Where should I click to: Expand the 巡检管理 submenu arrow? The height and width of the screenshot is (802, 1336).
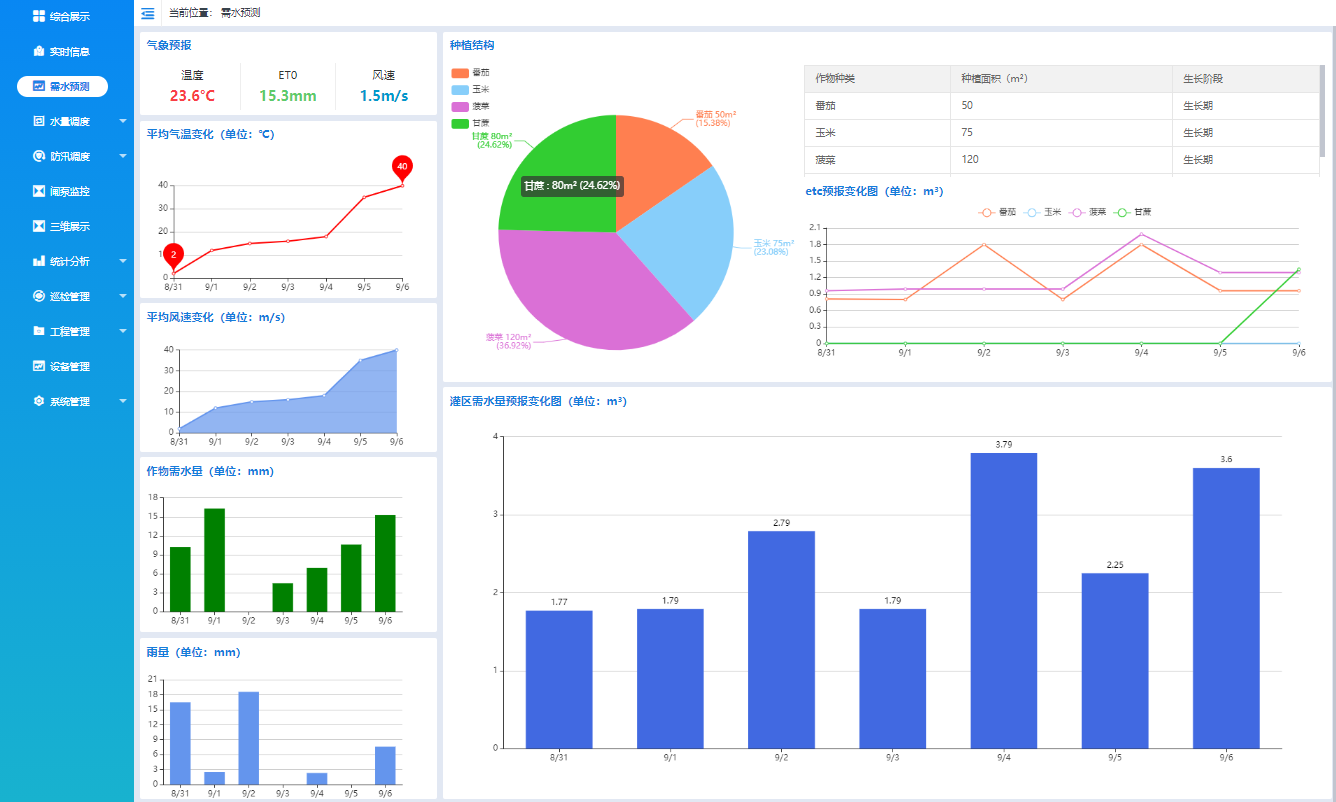tap(123, 296)
